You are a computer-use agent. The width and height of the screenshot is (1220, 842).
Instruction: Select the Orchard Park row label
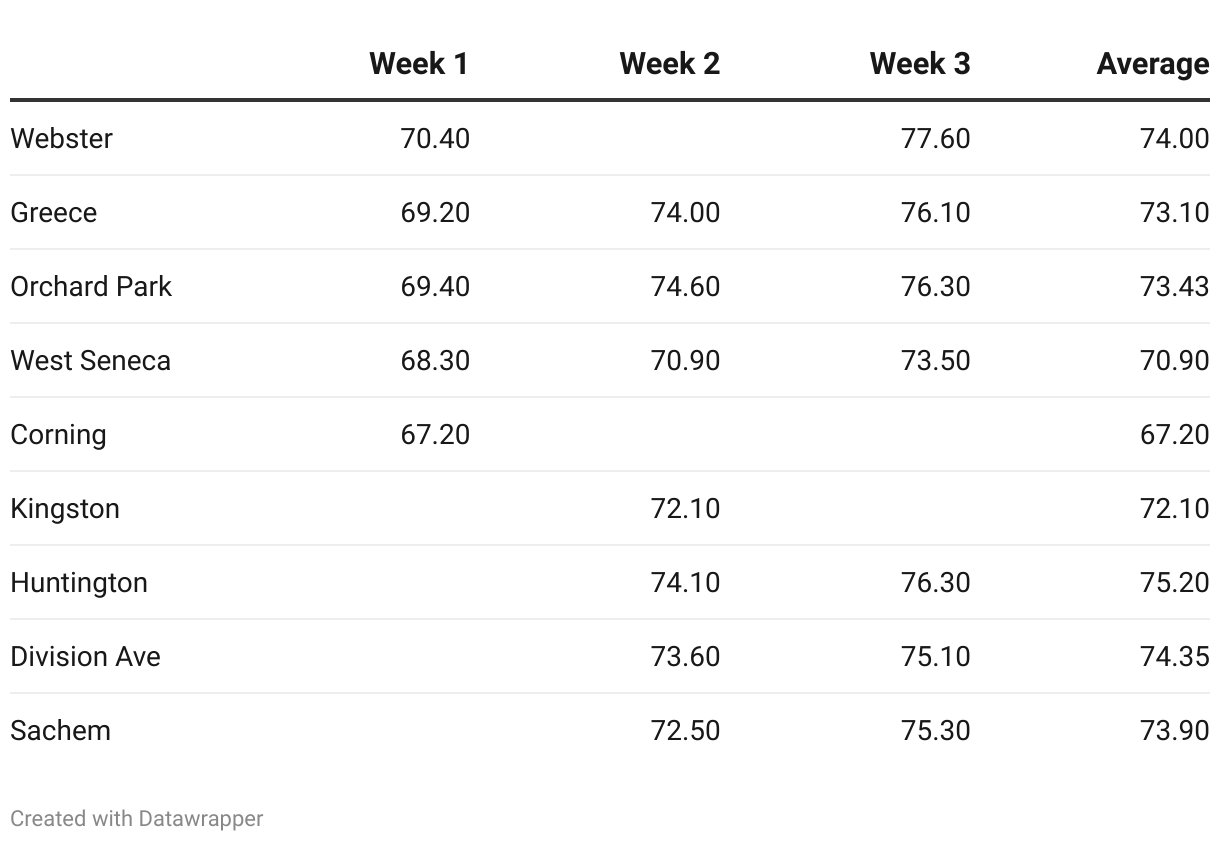(x=91, y=286)
